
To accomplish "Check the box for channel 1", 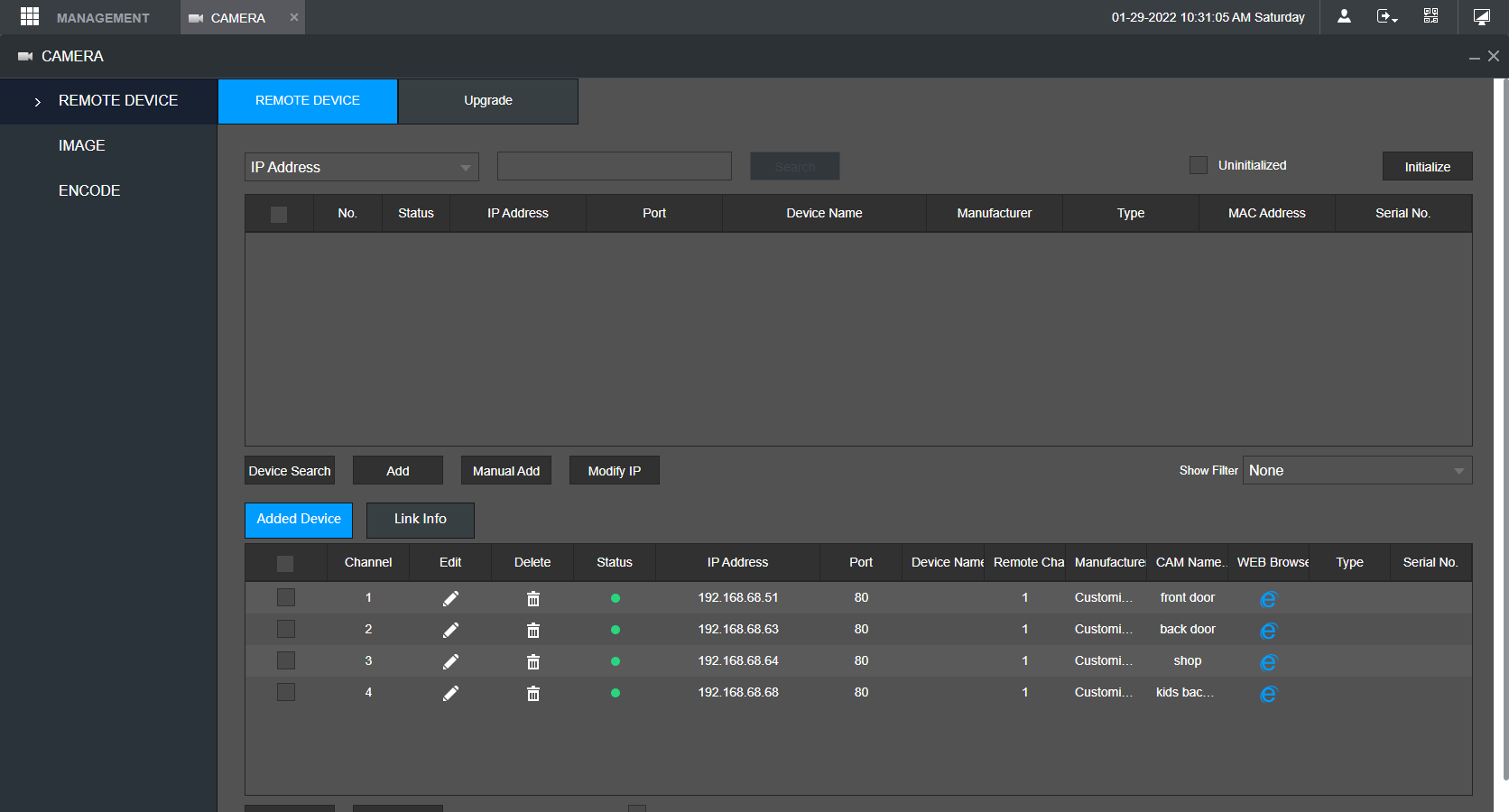I will click(286, 597).
